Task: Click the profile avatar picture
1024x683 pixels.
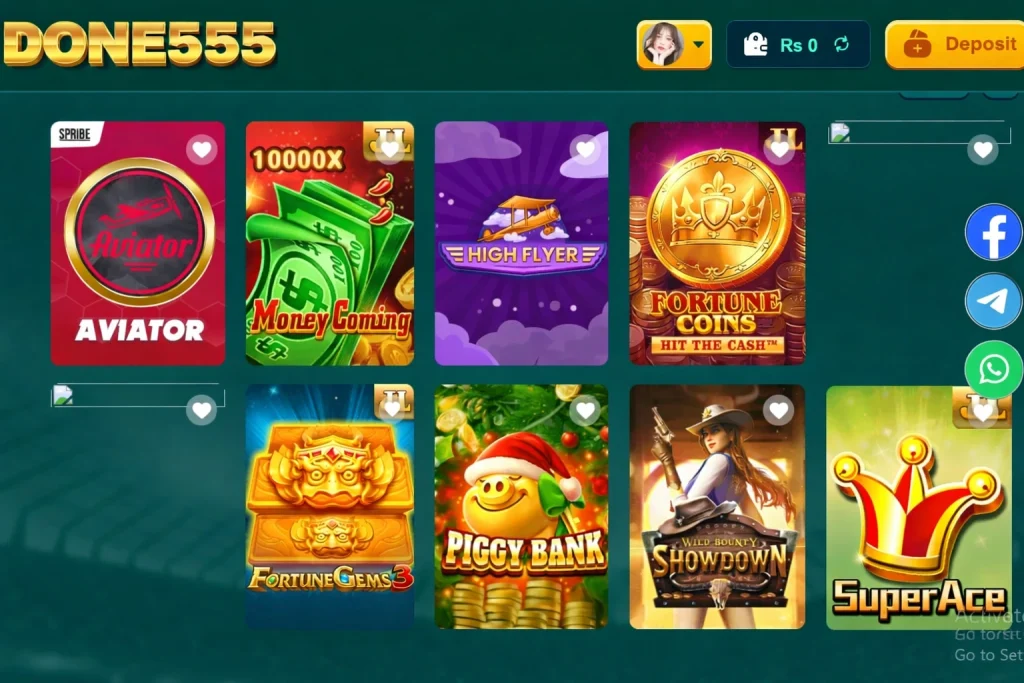Action: pos(662,44)
